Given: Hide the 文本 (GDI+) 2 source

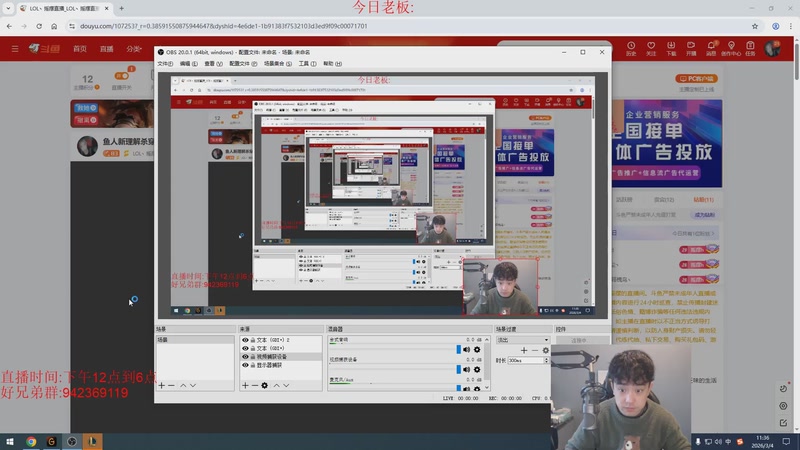Looking at the screenshot, I should pos(245,340).
